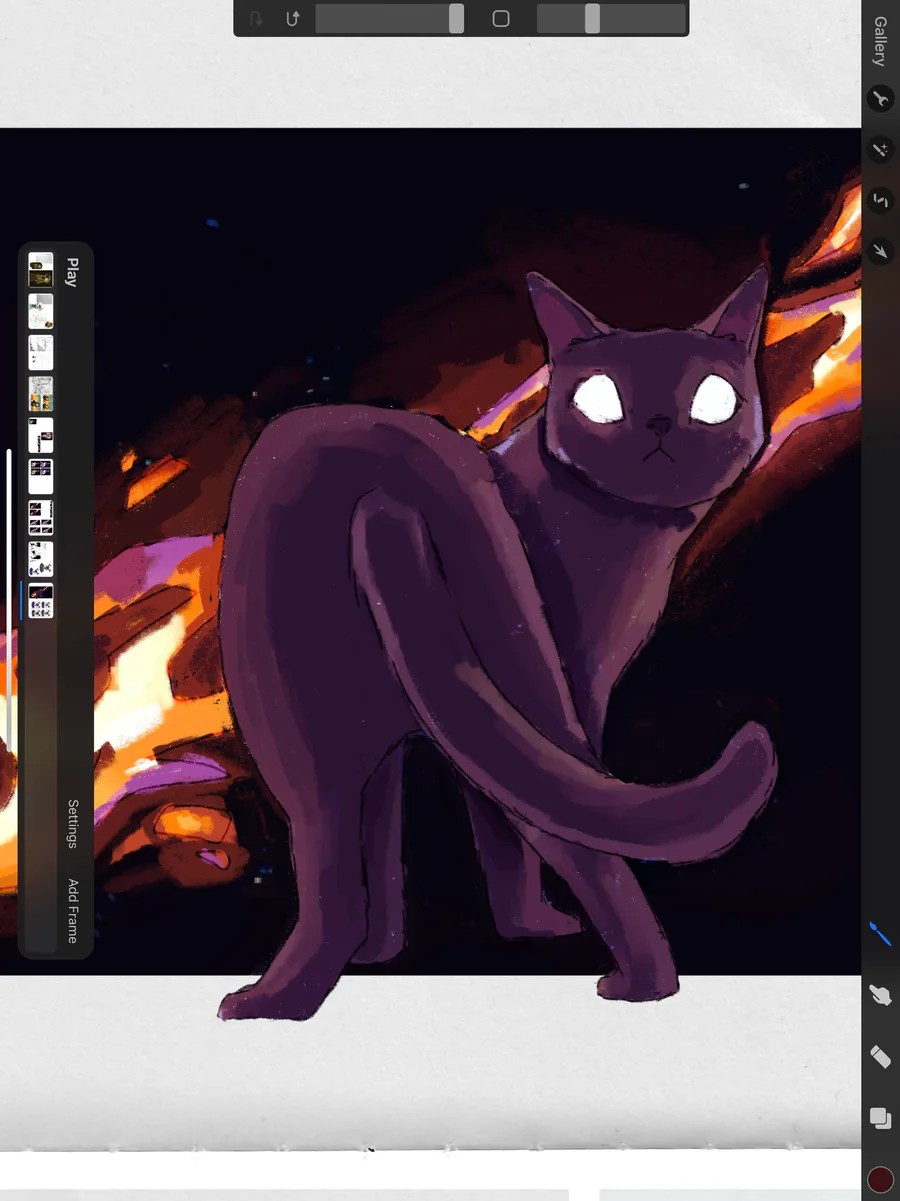Open the Adjustments magic wand menu

click(880, 150)
